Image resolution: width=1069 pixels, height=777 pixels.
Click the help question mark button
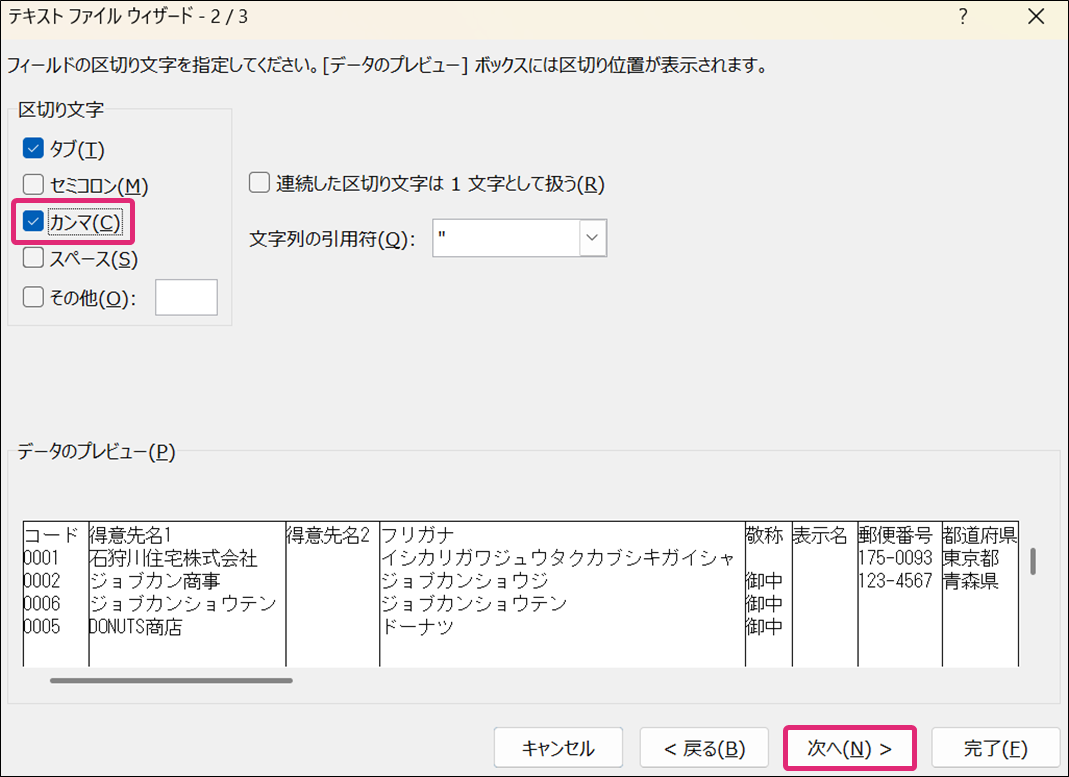point(963,17)
